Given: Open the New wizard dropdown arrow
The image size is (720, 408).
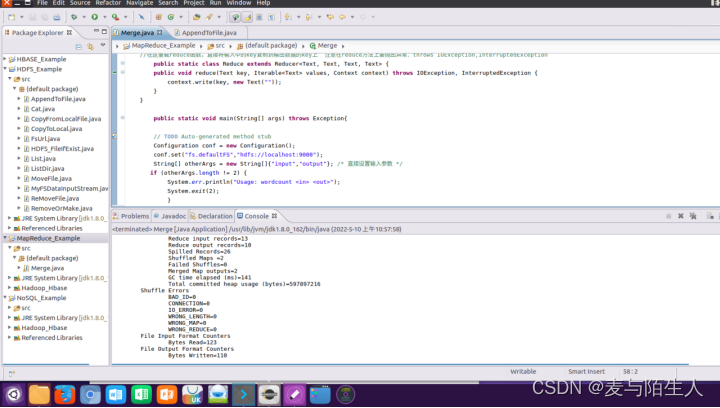Looking at the screenshot, I should tap(22, 17).
